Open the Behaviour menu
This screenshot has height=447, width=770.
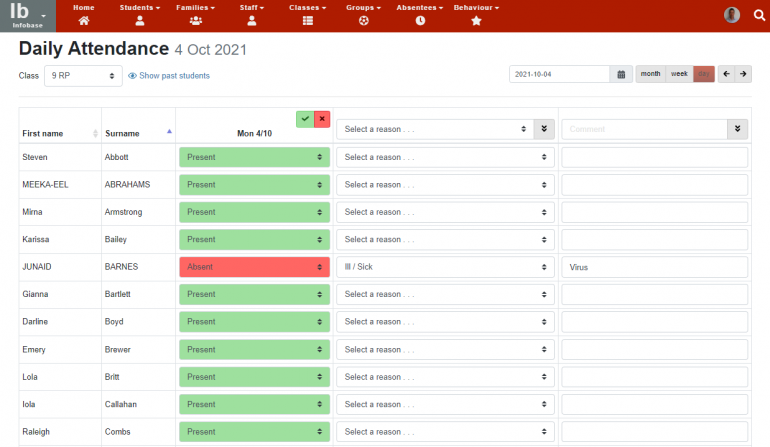point(476,14)
